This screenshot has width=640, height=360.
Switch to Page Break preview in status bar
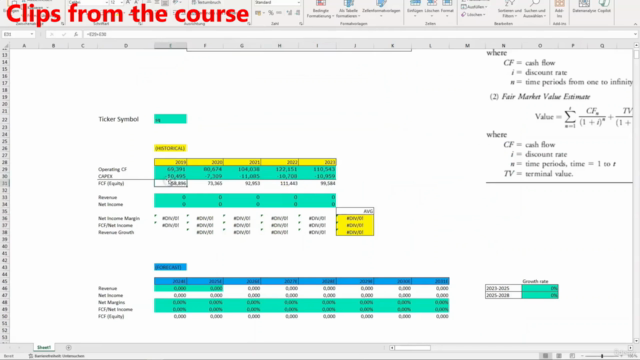pos(572,356)
